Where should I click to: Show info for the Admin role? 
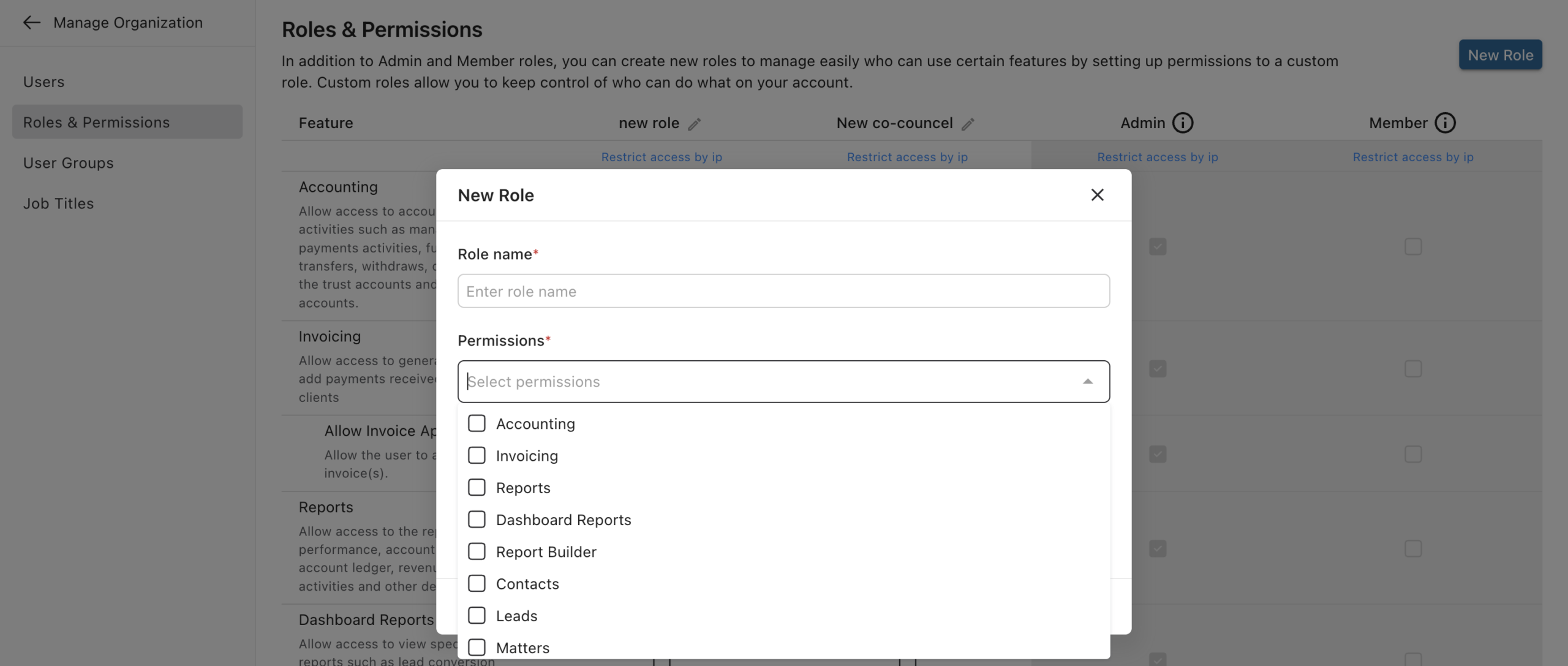1183,123
